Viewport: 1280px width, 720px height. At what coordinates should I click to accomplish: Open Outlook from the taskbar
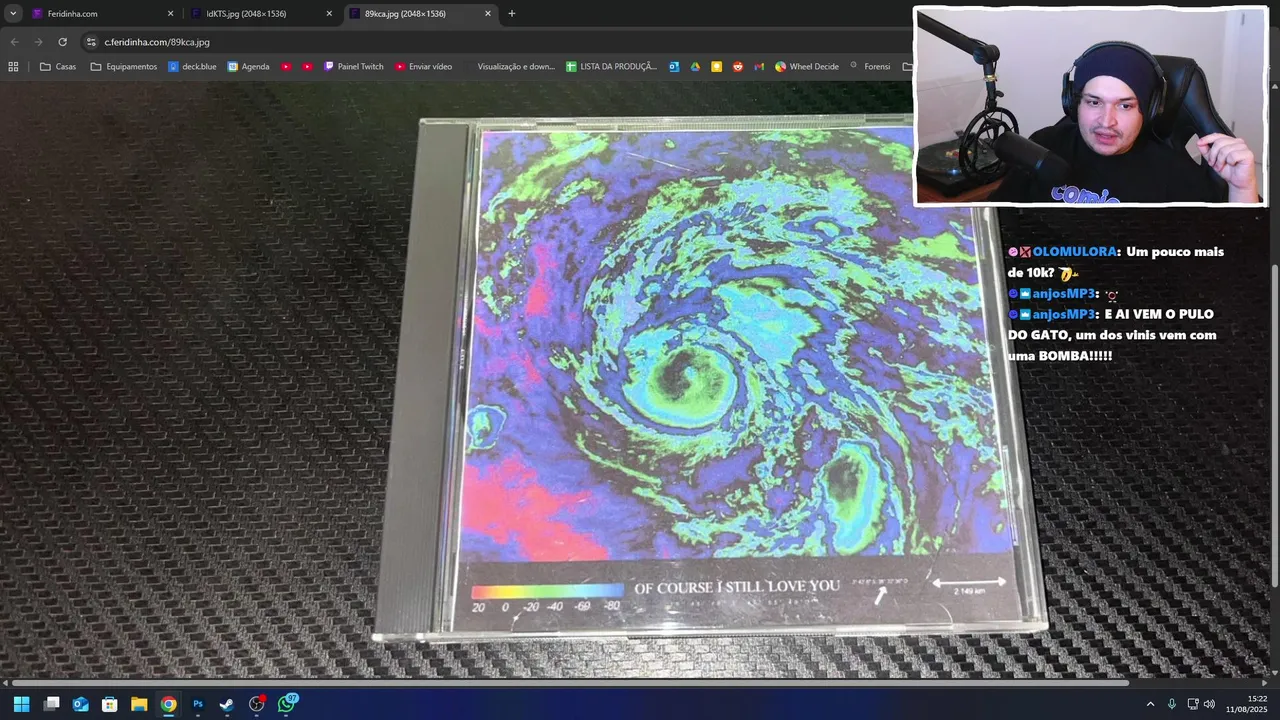pyautogui.click(x=81, y=704)
